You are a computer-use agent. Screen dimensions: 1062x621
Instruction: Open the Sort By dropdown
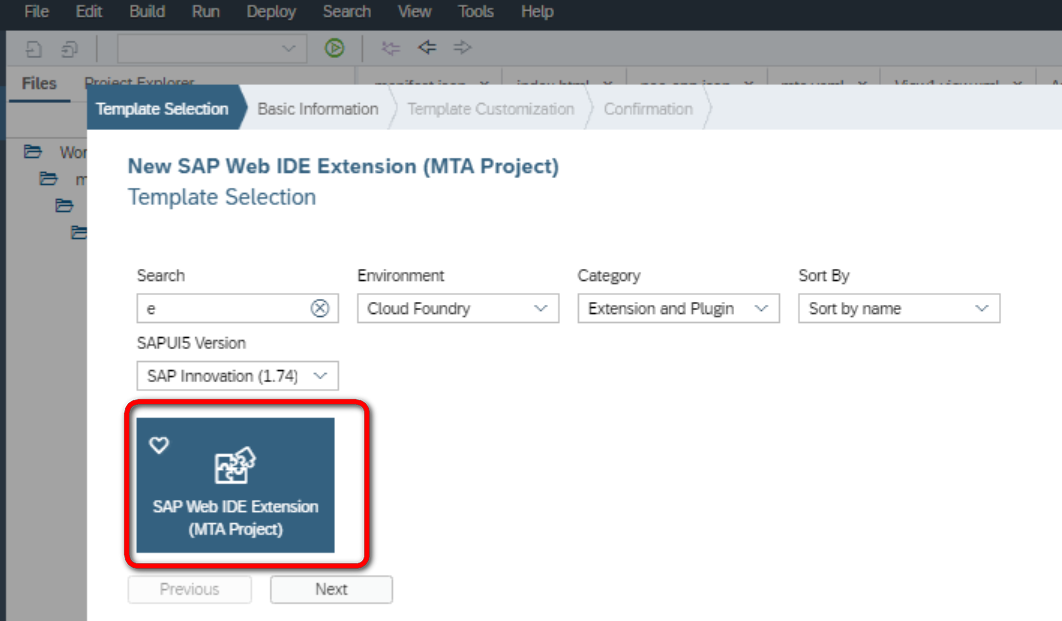pyautogui.click(x=899, y=308)
